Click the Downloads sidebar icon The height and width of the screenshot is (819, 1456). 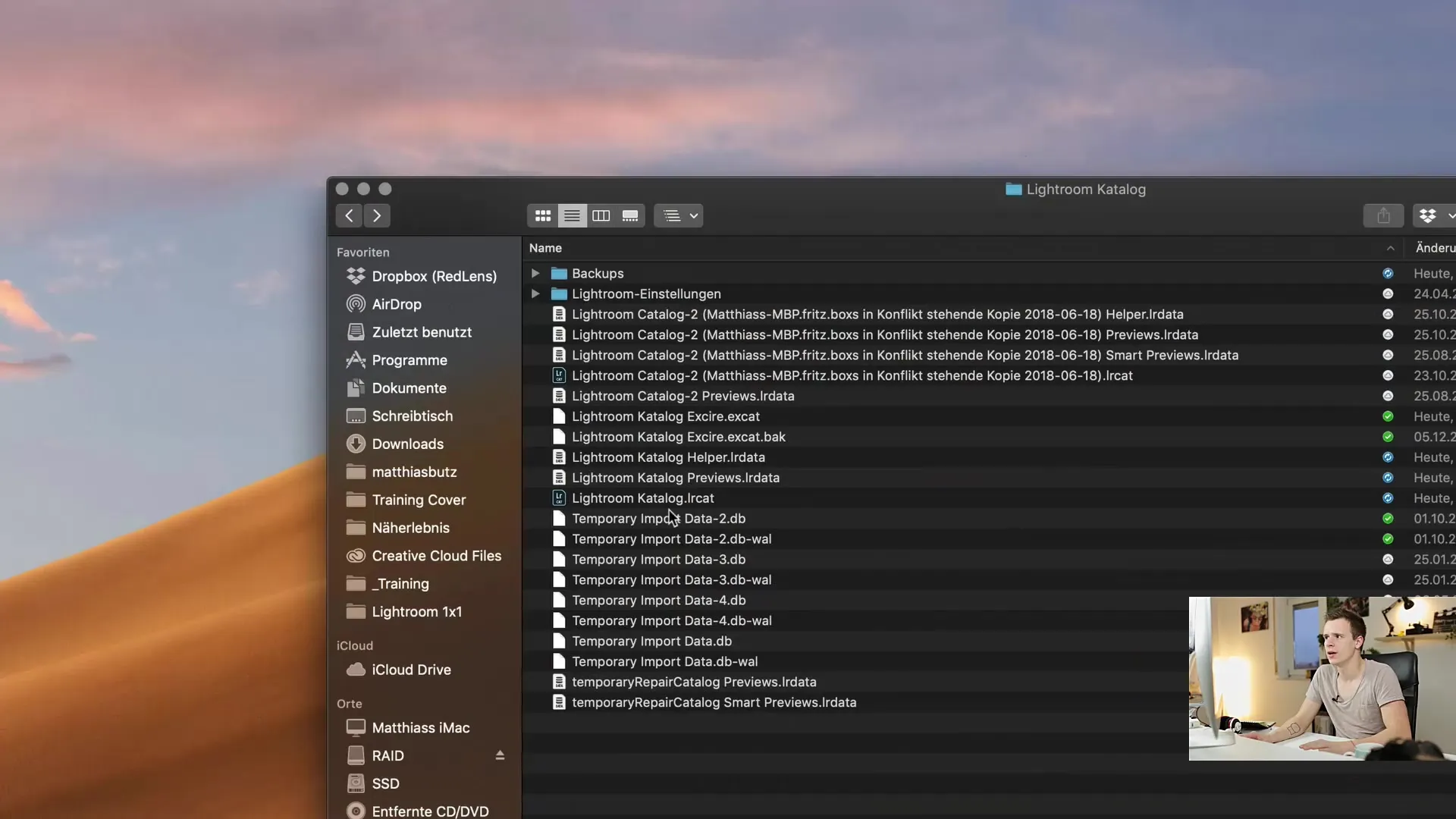[356, 444]
